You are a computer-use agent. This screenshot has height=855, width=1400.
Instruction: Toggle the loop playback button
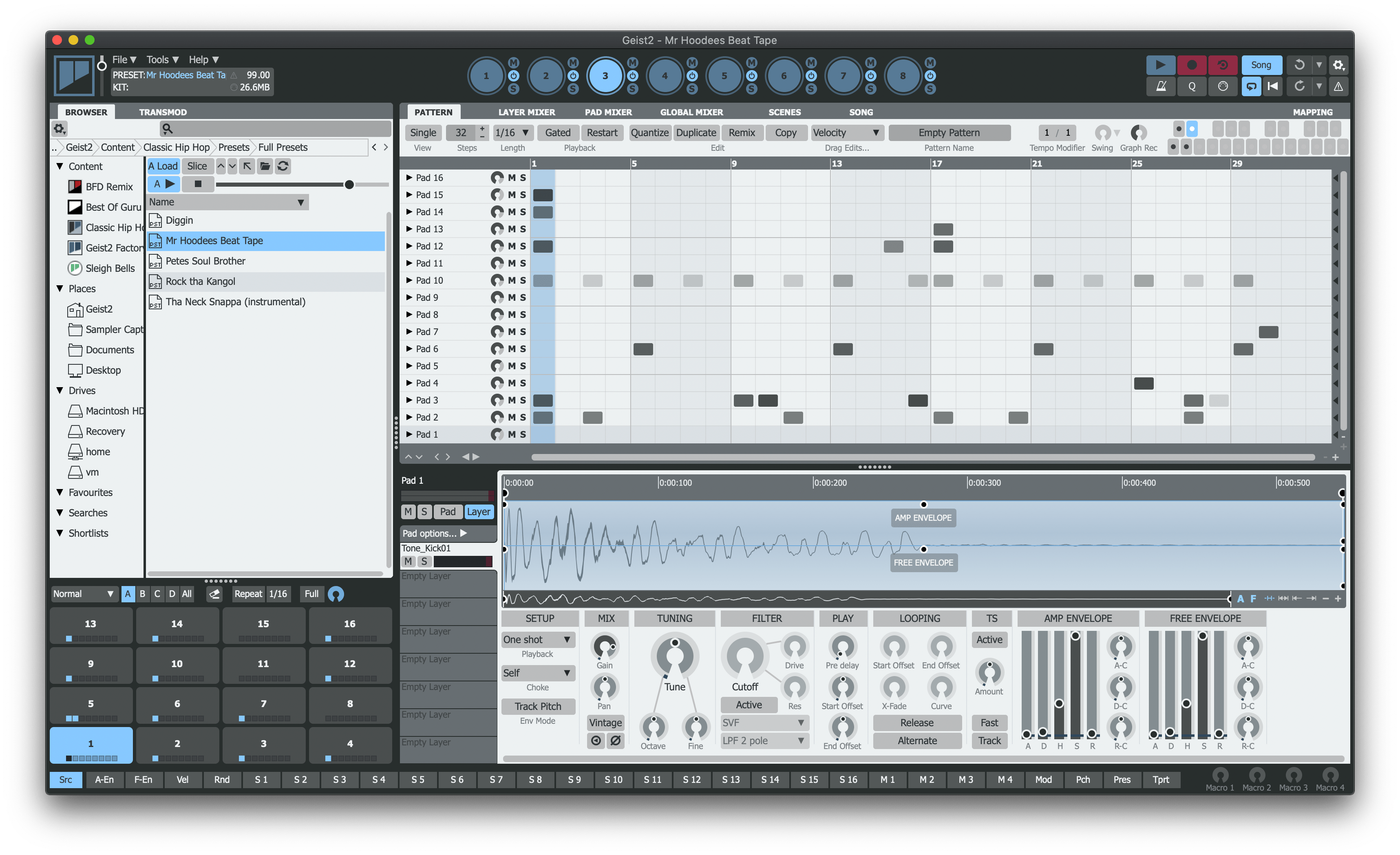pyautogui.click(x=1251, y=86)
